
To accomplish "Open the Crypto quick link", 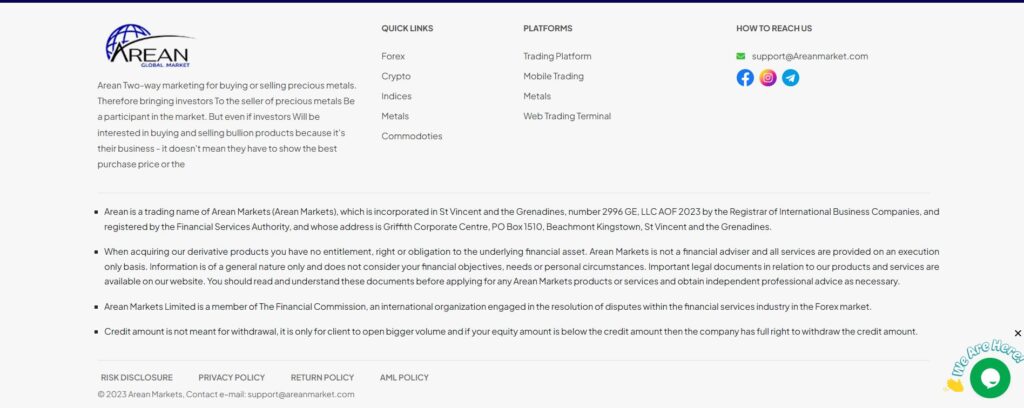I will 396,77.
